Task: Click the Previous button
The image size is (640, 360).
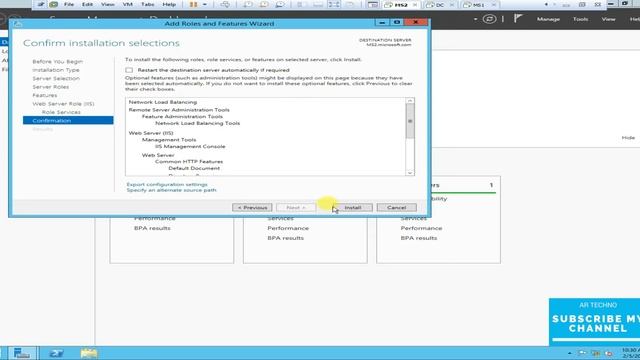Action: (252, 207)
